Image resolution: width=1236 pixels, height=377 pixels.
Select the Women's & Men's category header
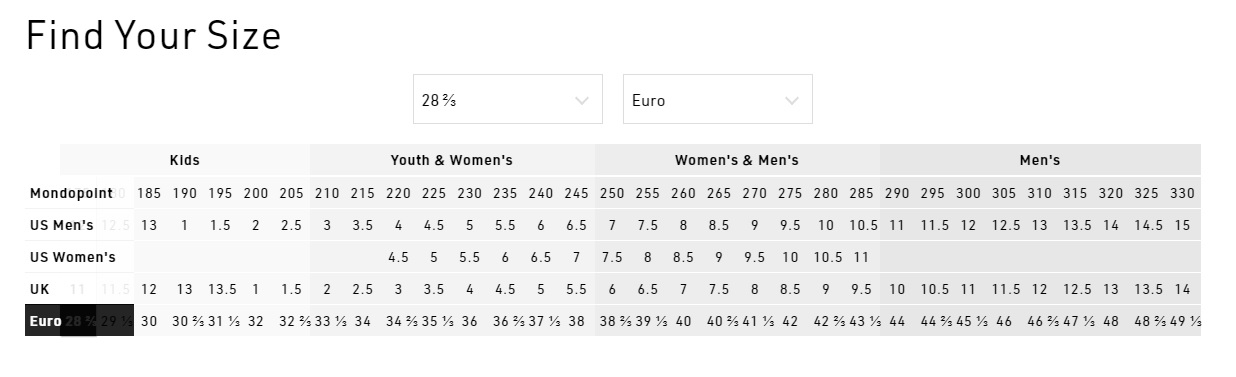(737, 160)
